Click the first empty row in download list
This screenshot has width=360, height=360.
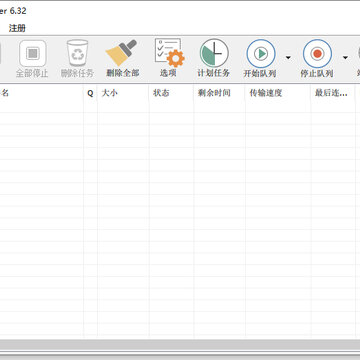180,107
